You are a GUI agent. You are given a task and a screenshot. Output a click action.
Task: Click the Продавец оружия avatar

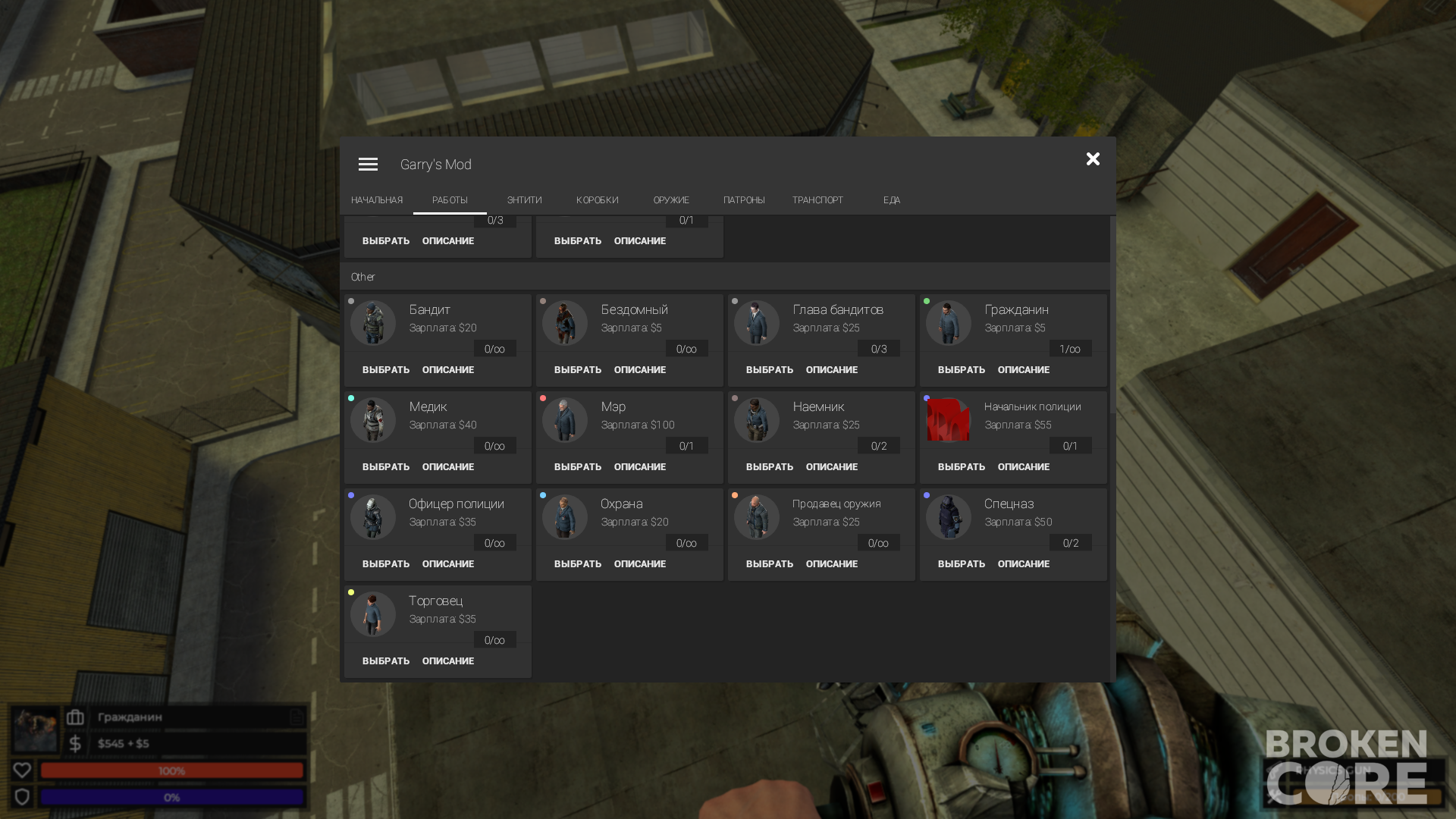[x=757, y=517]
